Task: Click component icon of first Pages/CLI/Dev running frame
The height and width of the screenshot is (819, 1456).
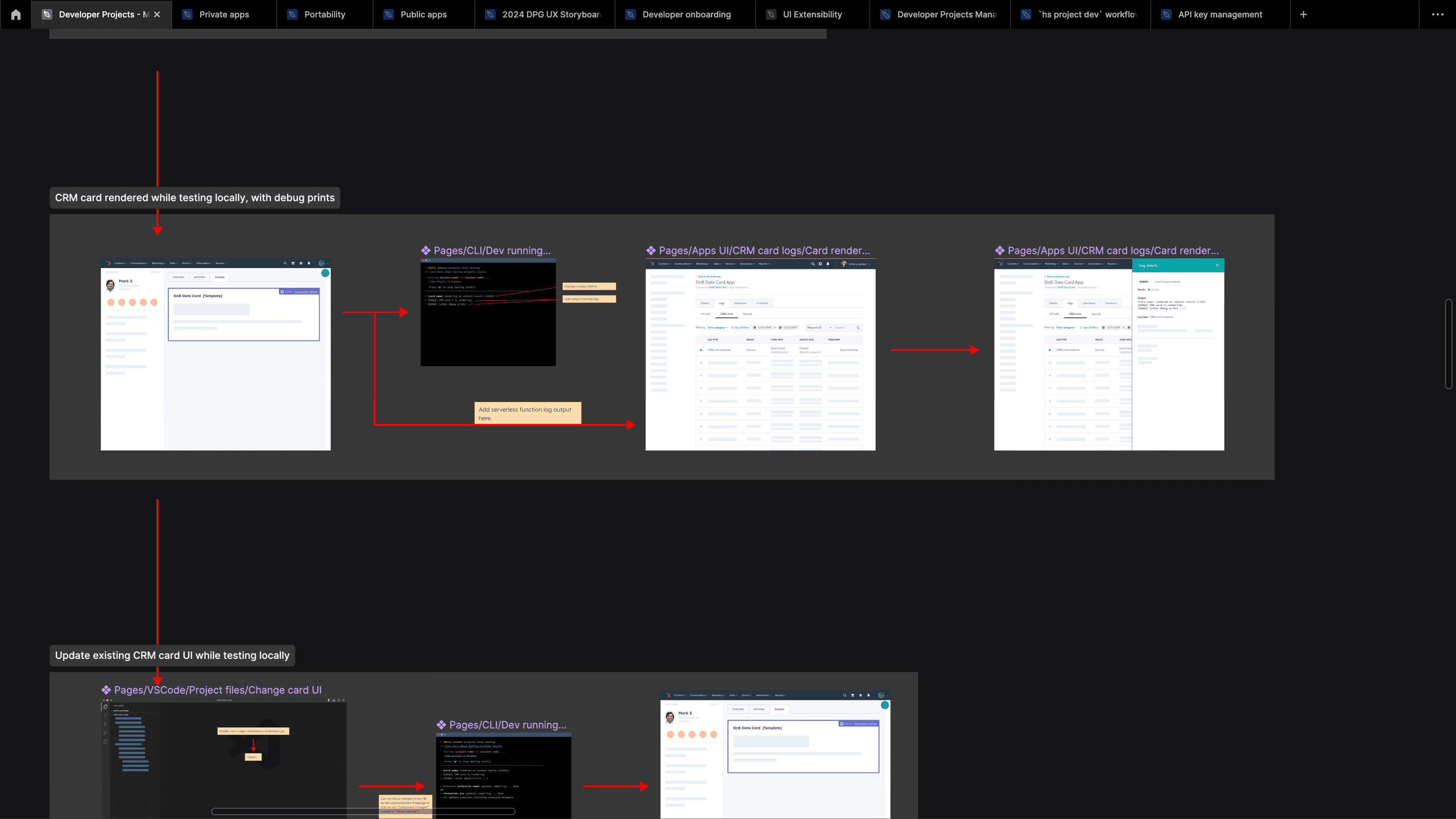Action: [425, 250]
